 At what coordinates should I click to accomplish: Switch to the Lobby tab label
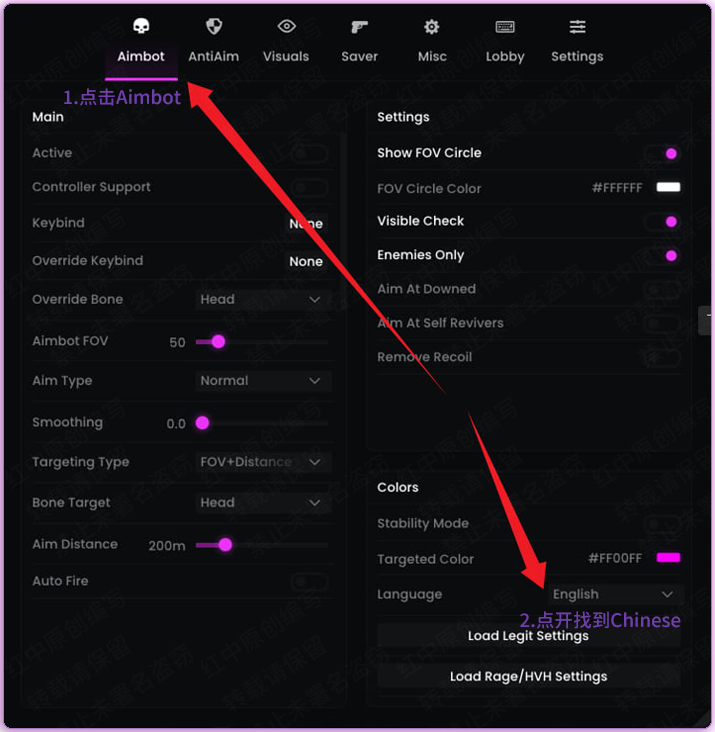click(505, 57)
